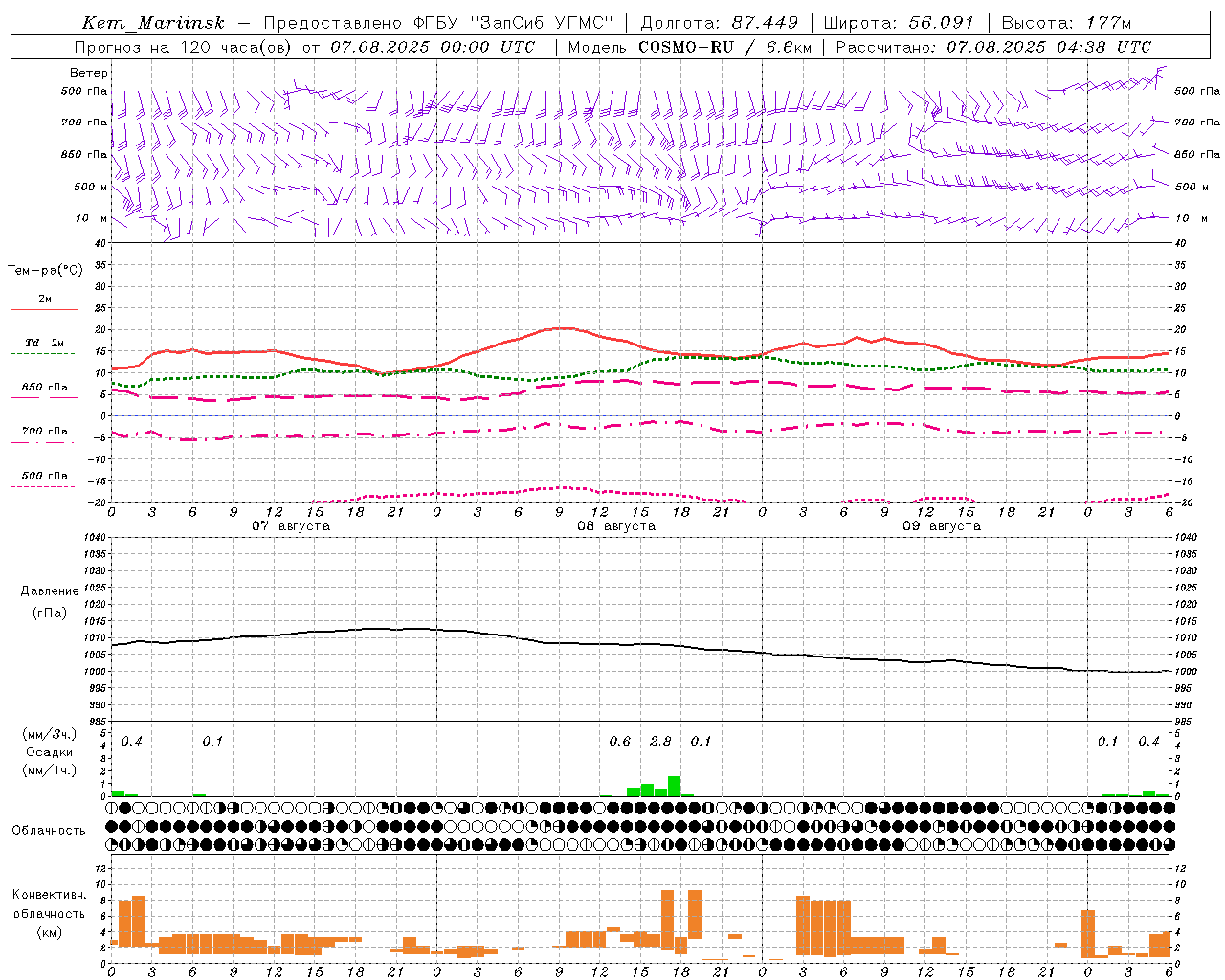Click the station name Kem_Mariinsk in the header
The height and width of the screenshot is (980, 1225).
153,23
